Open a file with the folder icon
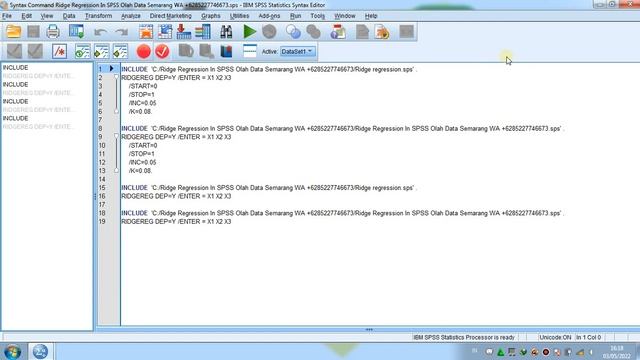 13,31
